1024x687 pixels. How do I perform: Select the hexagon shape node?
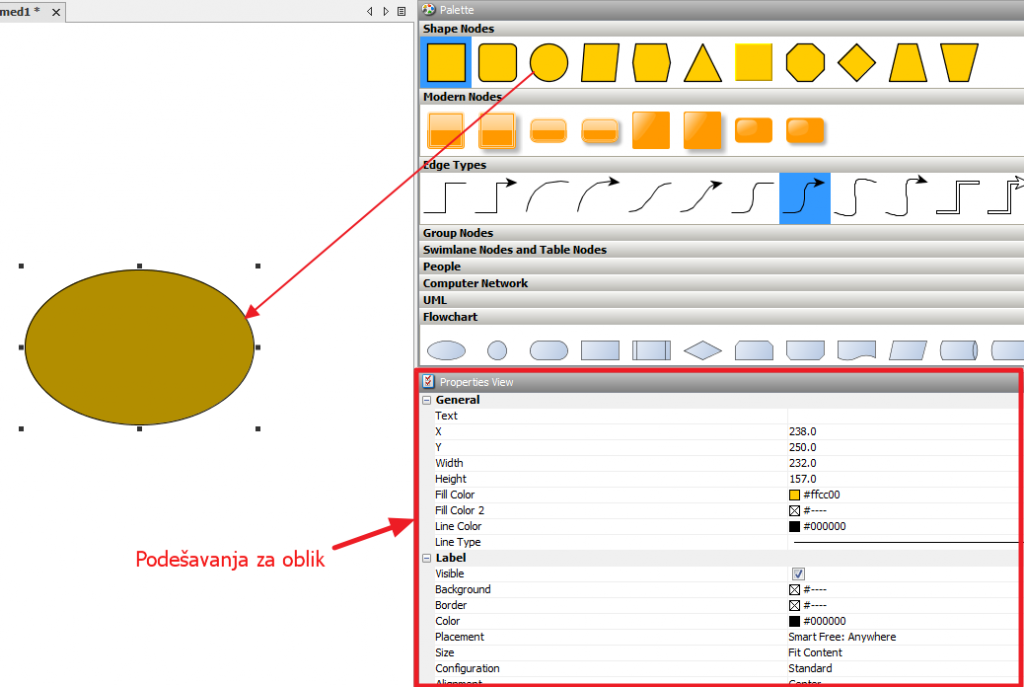coord(651,63)
